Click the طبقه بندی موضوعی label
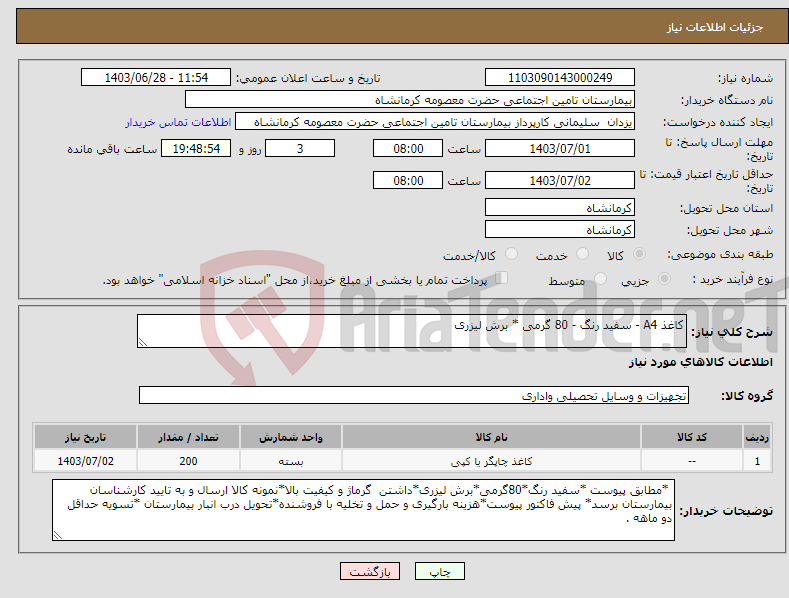 click(x=720, y=255)
